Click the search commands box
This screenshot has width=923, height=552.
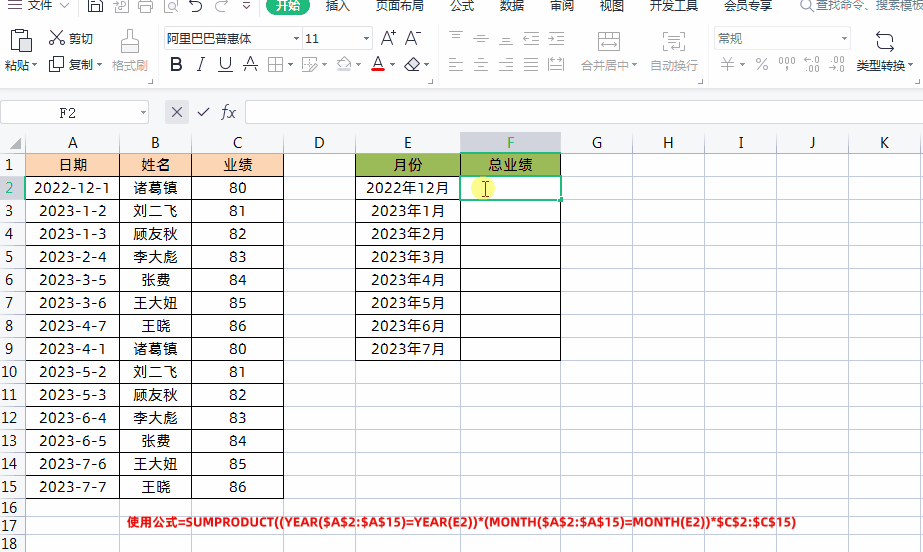[861, 6]
